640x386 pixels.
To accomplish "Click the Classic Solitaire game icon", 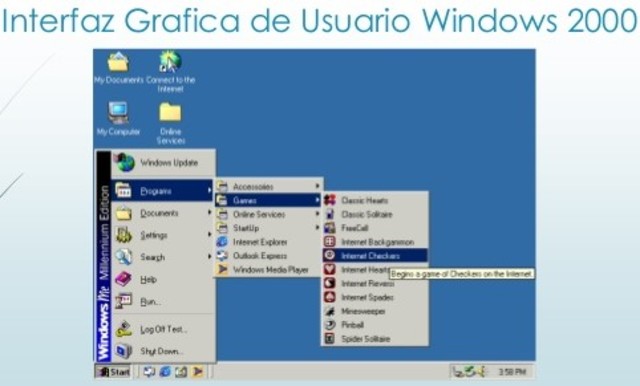I will click(330, 214).
